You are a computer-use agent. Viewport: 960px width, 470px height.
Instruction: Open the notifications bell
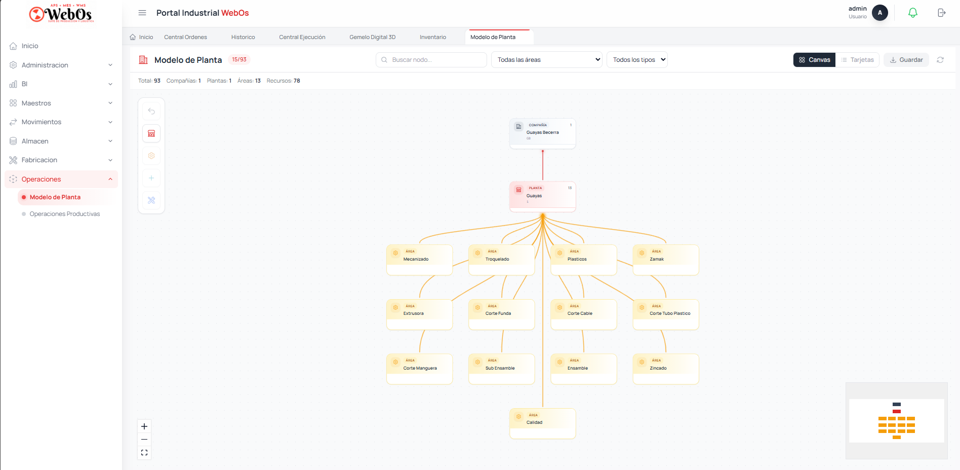click(x=912, y=13)
